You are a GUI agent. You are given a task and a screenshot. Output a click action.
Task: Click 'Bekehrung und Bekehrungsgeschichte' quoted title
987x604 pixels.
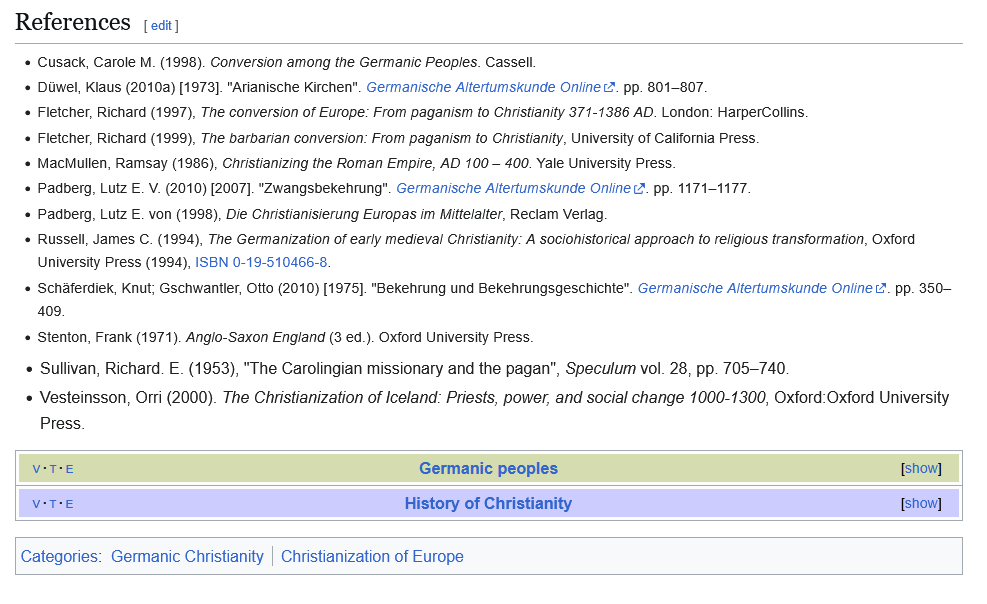[501, 289]
